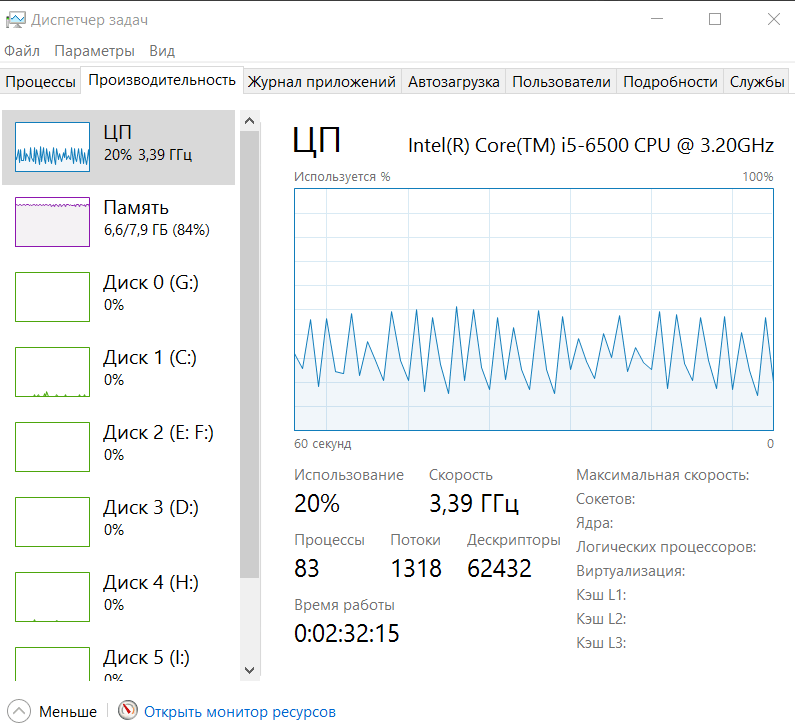Go to the Пользователи tab
Image resolution: width=795 pixels, height=724 pixels.
click(561, 82)
